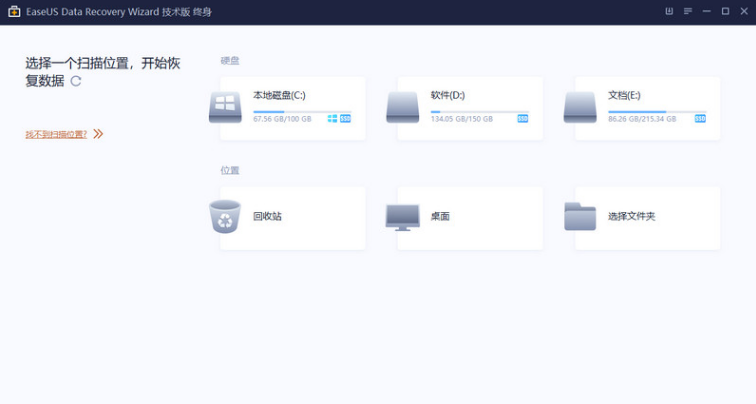Viewport: 756px width, 404px height.
Task: Click the 桌面 monitor icon
Action: pyautogui.click(x=403, y=217)
